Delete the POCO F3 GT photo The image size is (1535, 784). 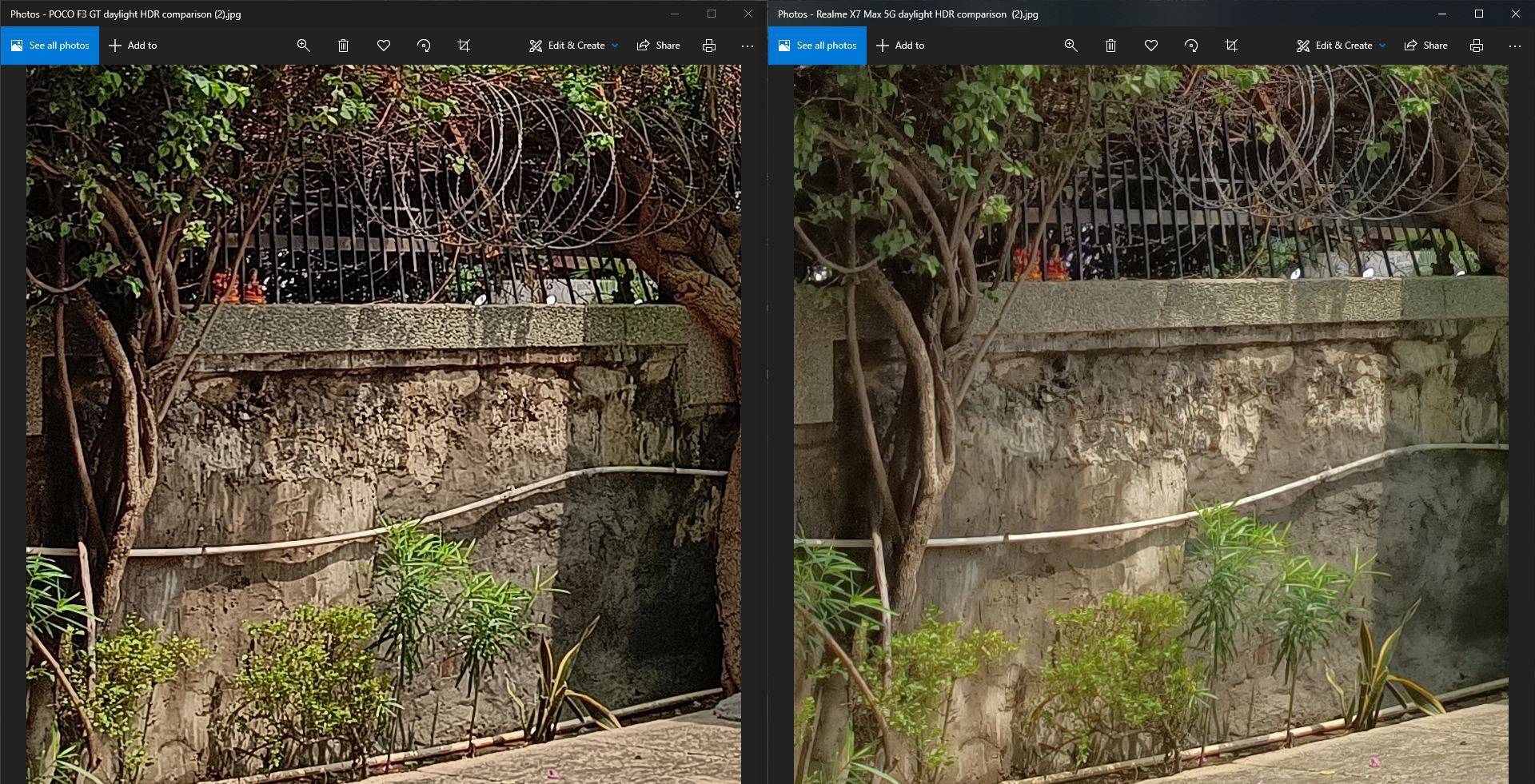[343, 46]
